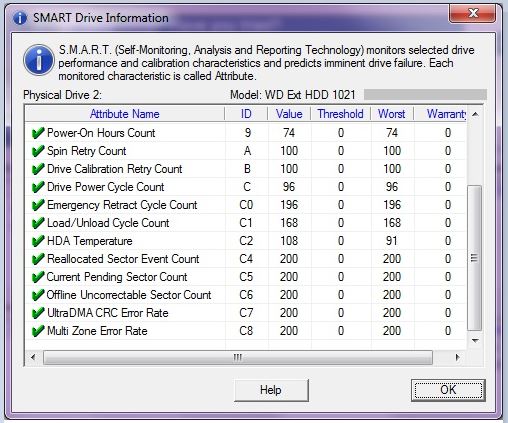Click the large blue information icon
The image size is (508, 423).
39,60
